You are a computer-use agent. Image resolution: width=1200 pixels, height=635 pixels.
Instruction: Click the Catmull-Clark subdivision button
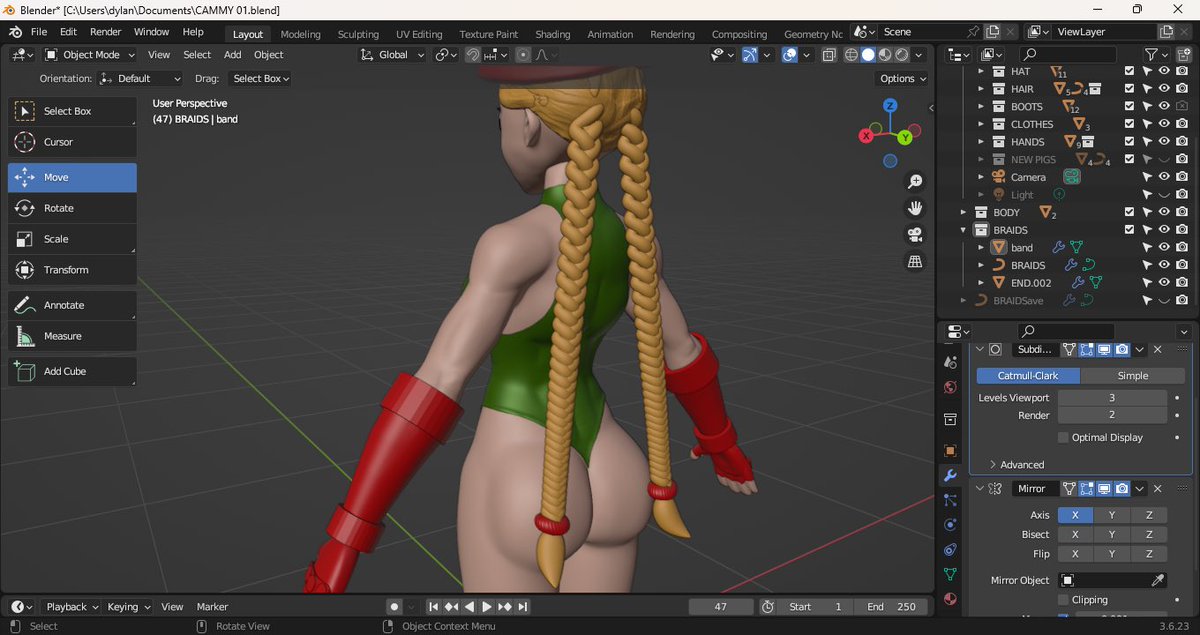tap(1028, 376)
